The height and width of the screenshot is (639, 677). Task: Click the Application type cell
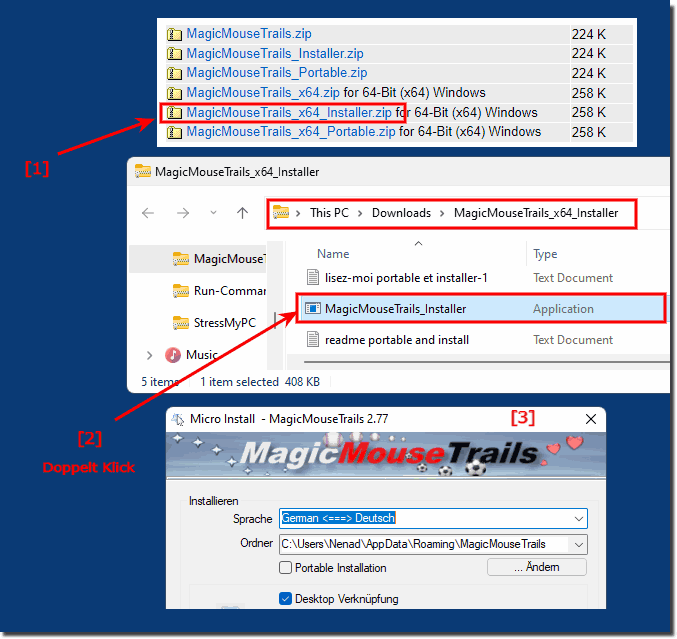coord(563,309)
